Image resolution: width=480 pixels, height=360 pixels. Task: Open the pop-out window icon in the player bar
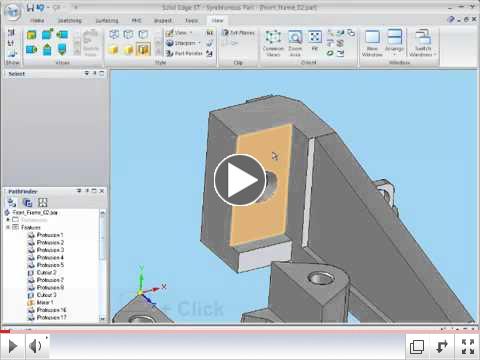(x=417, y=347)
